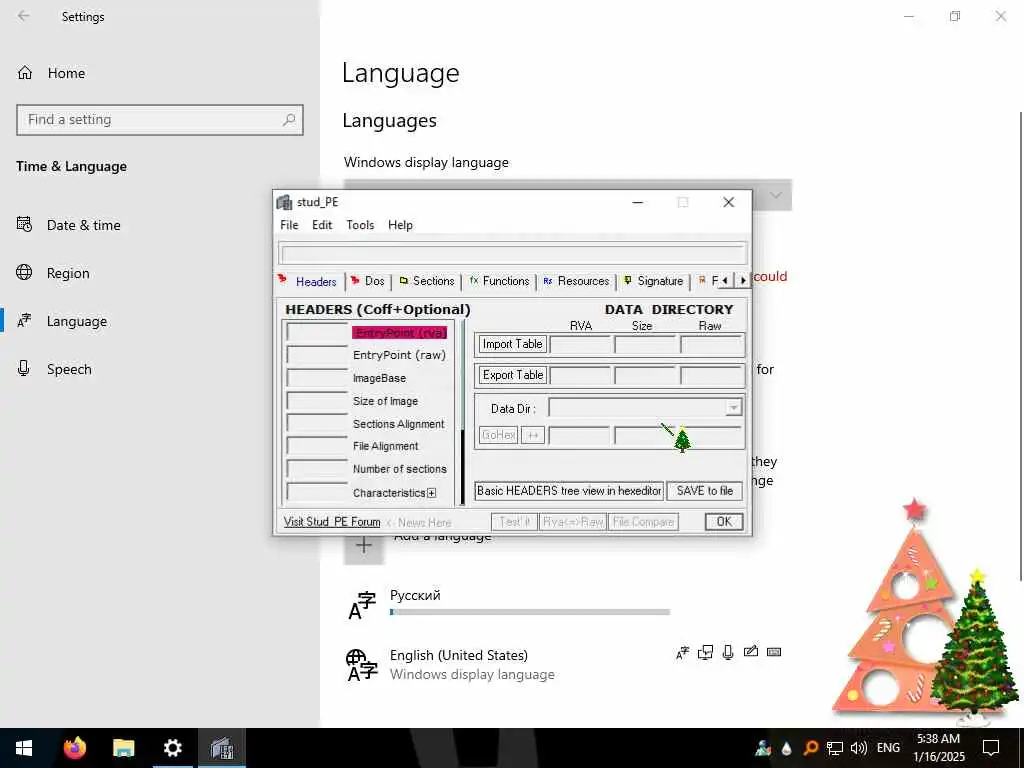Launch Firefox from the taskbar

(74, 748)
